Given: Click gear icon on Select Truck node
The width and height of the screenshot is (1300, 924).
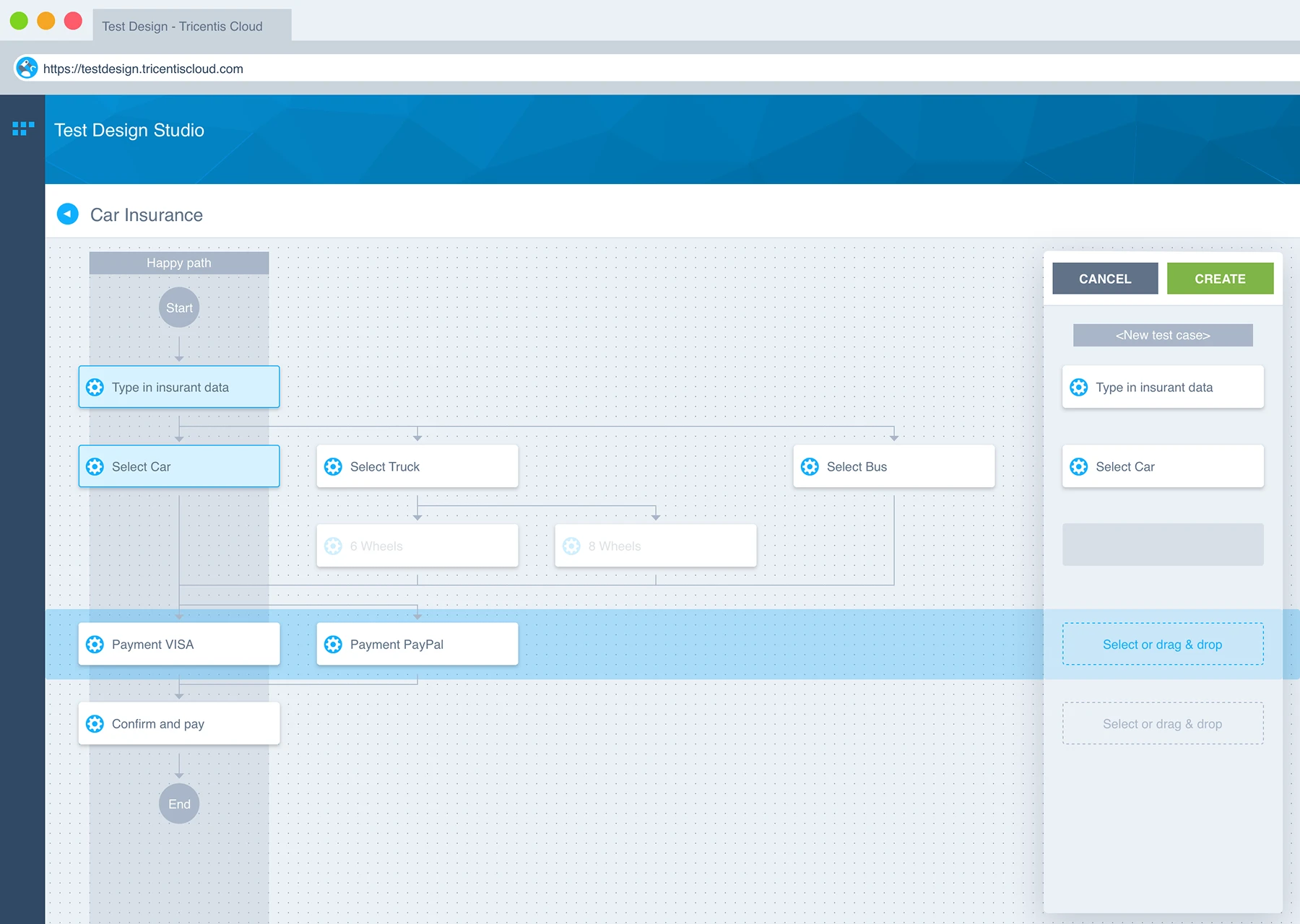Looking at the screenshot, I should (333, 467).
